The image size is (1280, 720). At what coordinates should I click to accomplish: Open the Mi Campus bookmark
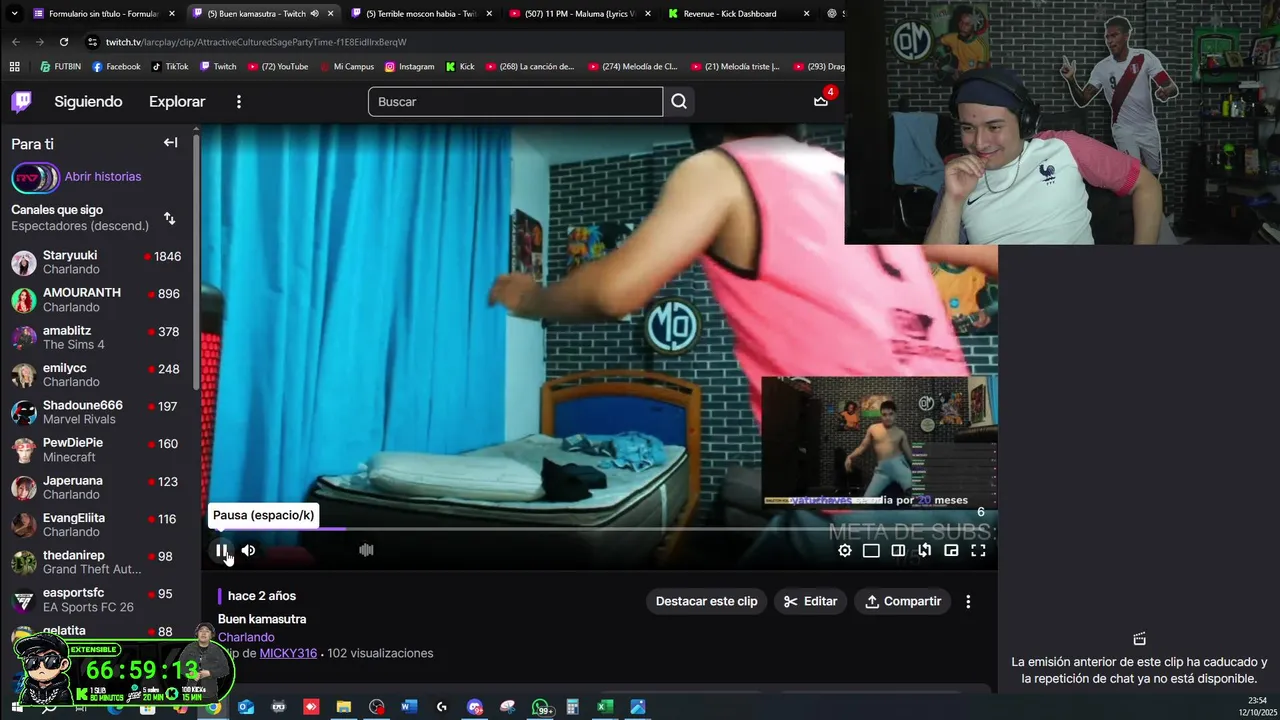[x=346, y=67]
